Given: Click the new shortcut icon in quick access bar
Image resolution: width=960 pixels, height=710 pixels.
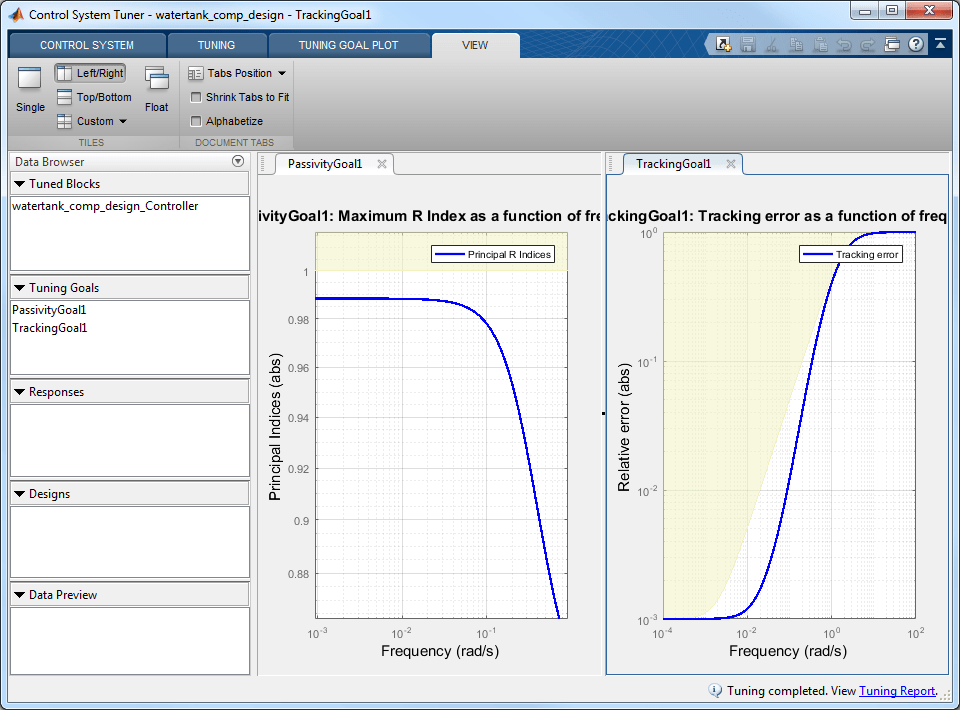Looking at the screenshot, I should tap(723, 45).
